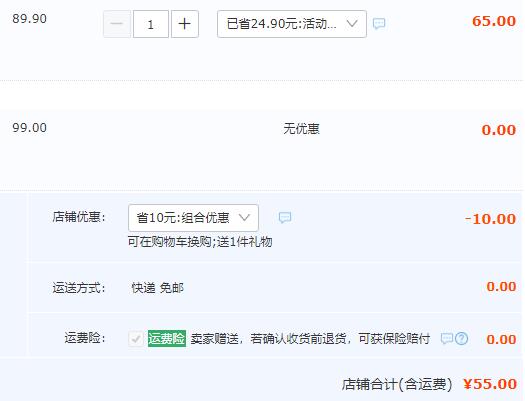This screenshot has width=525, height=401.
Task: Click the question mark help icon for 运费险
Action: coord(461,339)
